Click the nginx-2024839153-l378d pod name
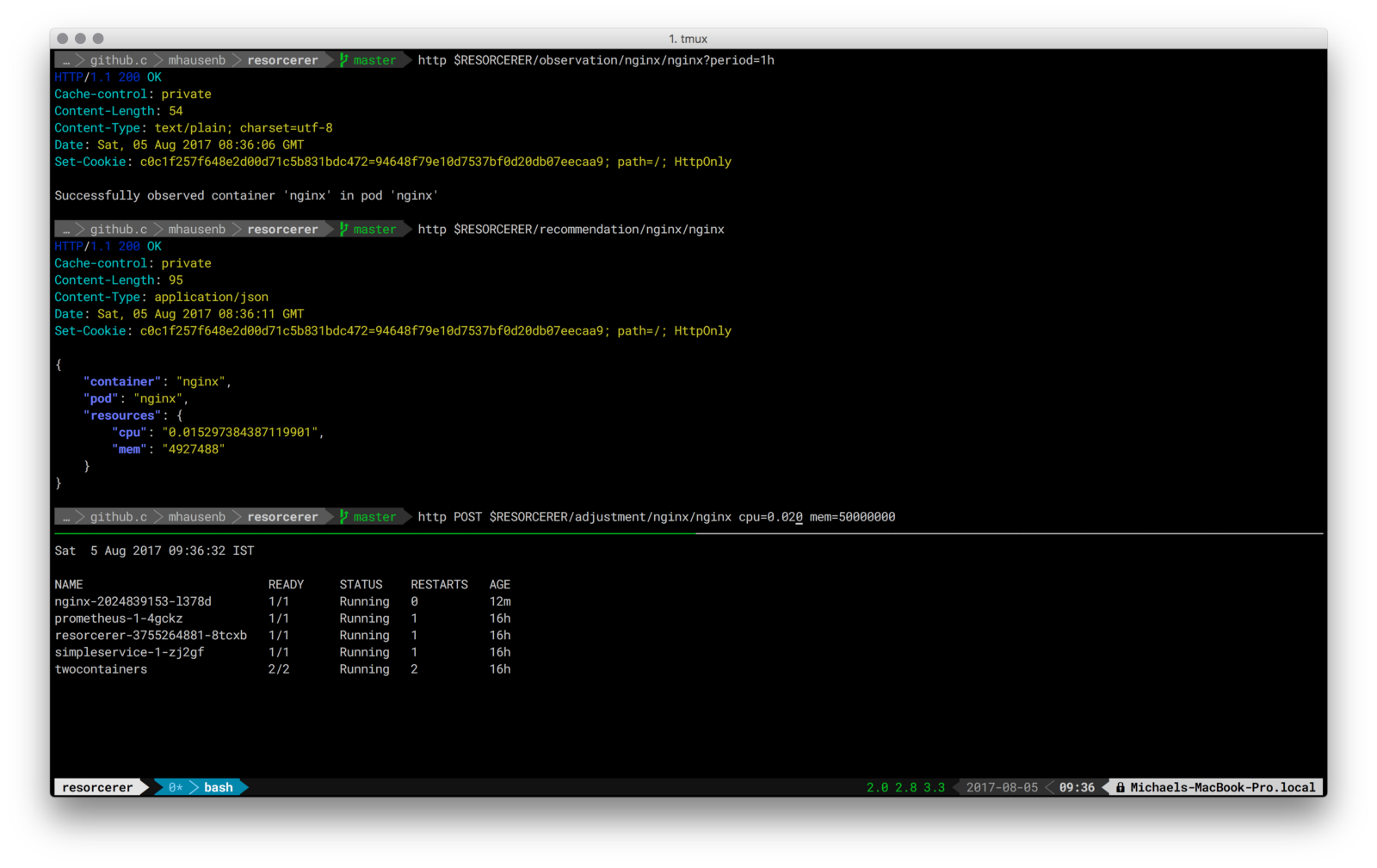Viewport: 1377px width, 868px height. 133,601
